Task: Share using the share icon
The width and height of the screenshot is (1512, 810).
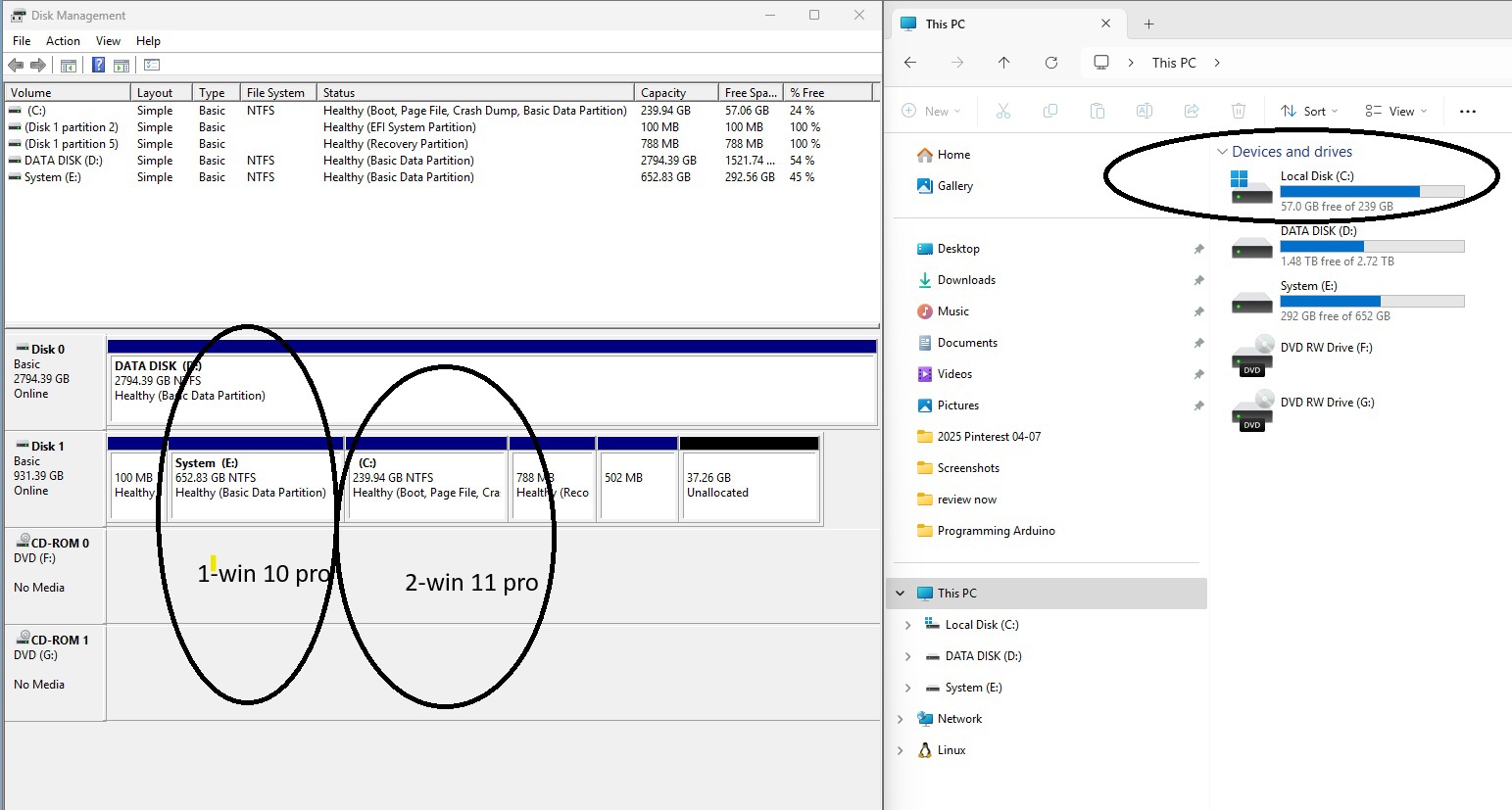Action: point(1191,111)
